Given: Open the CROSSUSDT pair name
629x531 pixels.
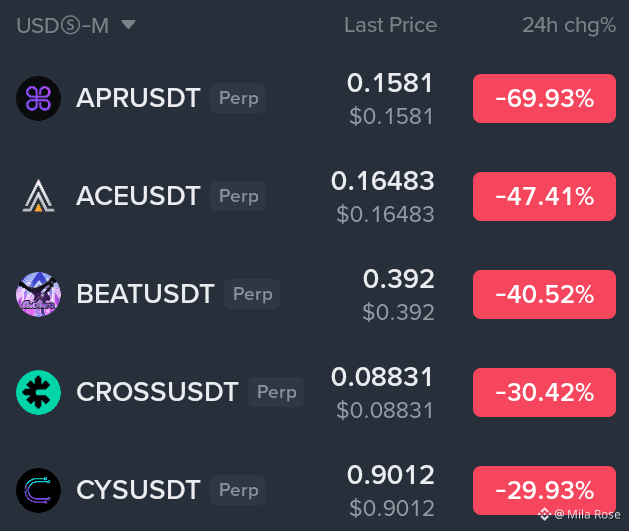Looking at the screenshot, I should [157, 392].
